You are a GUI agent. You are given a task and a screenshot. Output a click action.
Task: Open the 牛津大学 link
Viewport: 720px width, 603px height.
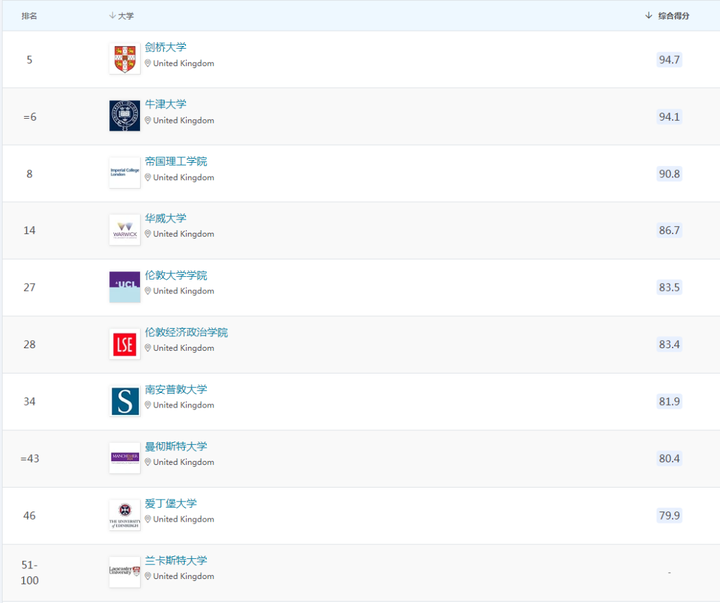(166, 104)
